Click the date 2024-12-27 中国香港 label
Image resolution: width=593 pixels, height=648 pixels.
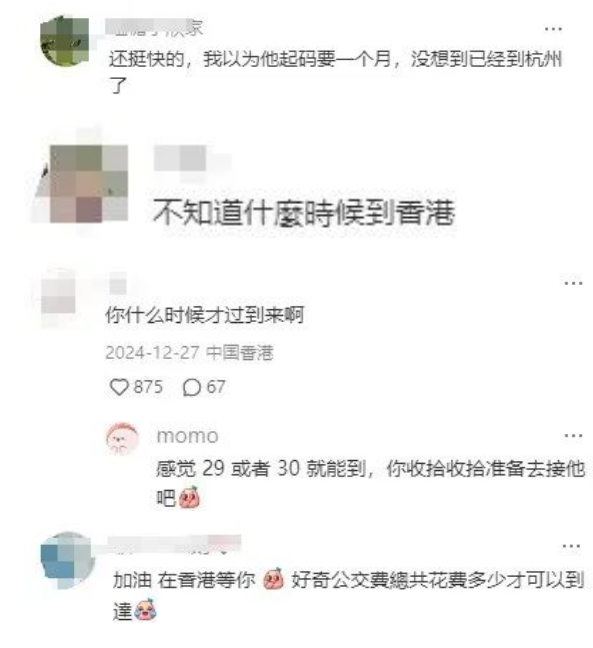point(189,353)
